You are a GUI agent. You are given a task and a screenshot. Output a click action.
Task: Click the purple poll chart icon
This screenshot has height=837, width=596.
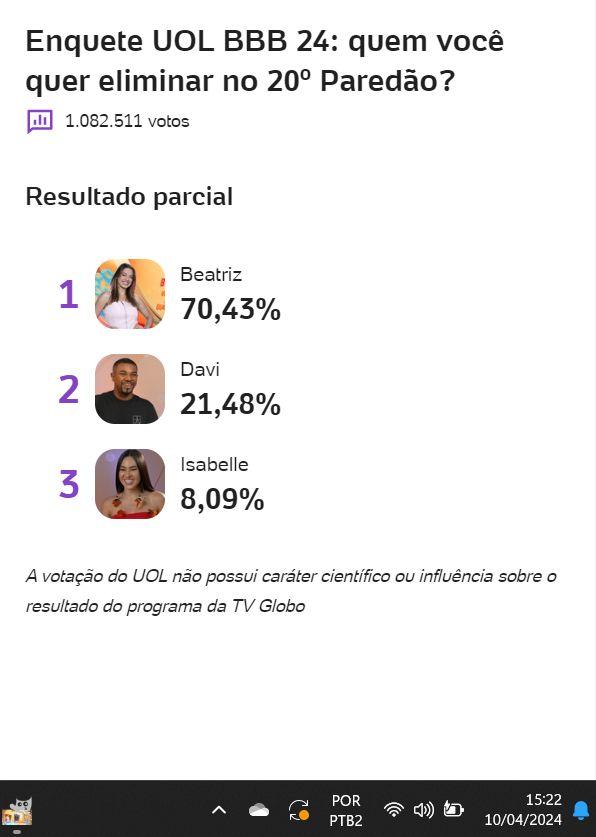click(x=39, y=121)
